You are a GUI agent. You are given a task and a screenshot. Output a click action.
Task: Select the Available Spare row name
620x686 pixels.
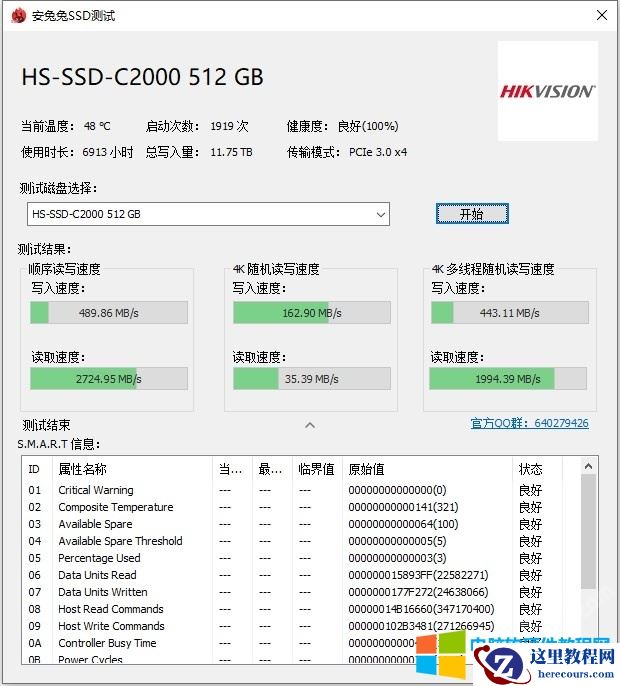point(95,524)
